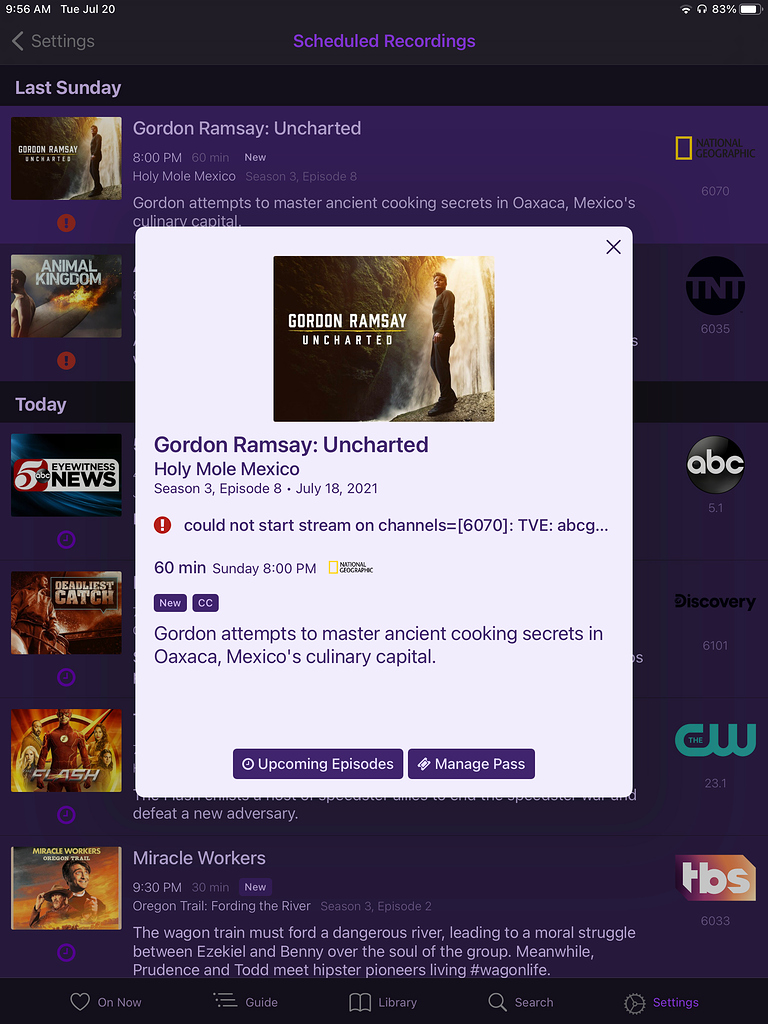Viewport: 768px width, 1024px height.
Task: Select the Deadliest Catch thumbnail
Action: tap(66, 613)
